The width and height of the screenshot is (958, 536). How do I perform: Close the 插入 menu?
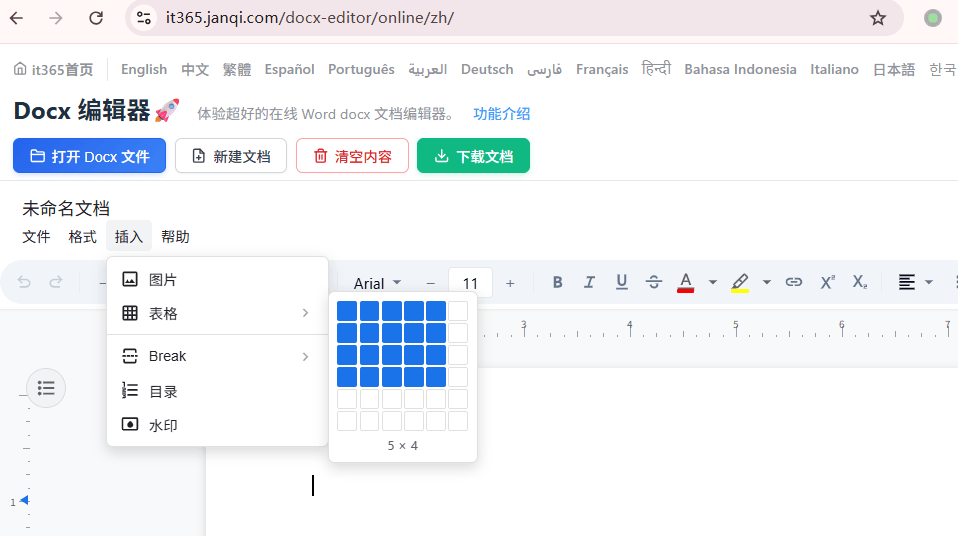129,237
